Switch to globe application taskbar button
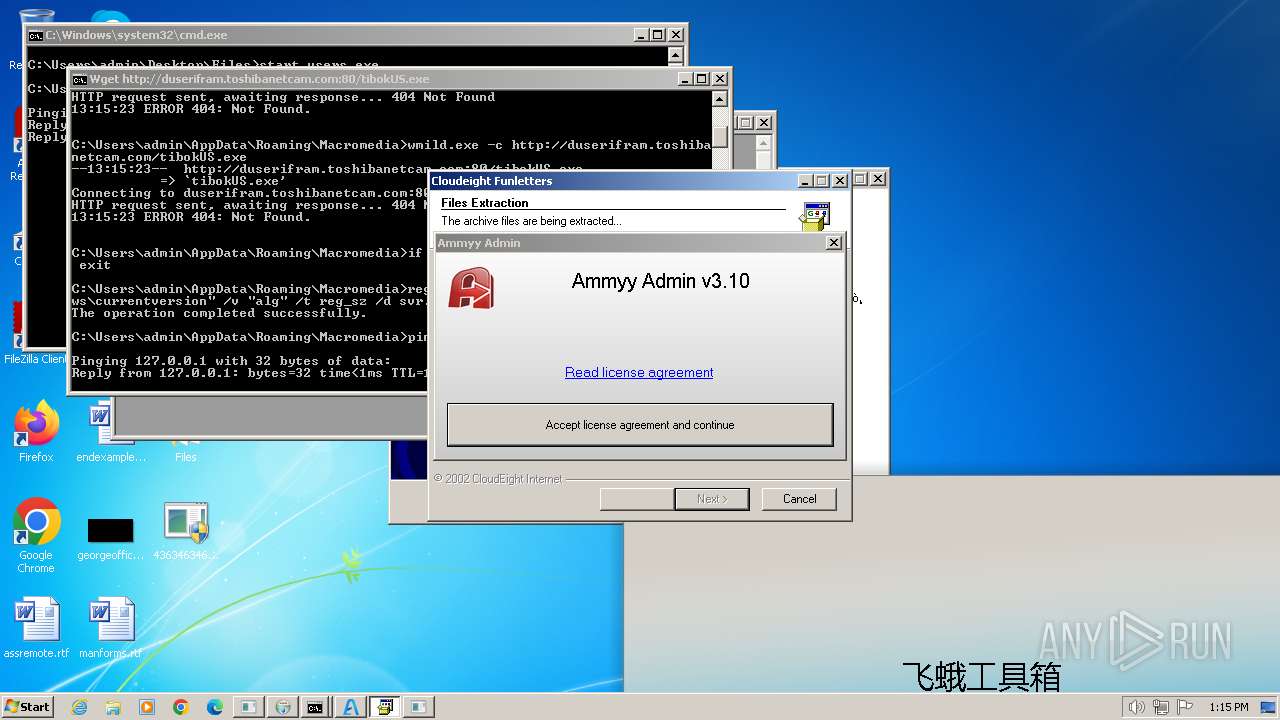1280x720 pixels. pyautogui.click(x=282, y=707)
